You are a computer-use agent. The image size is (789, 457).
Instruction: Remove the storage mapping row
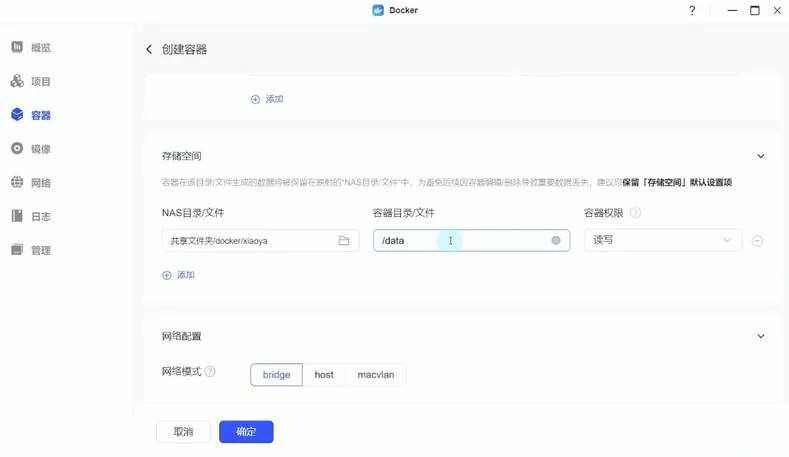point(757,241)
